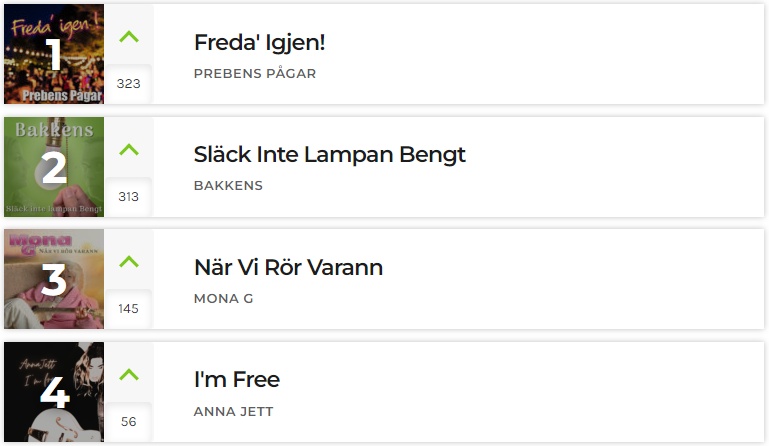Open the Freda' Igjen! album cover
This screenshot has height=446, width=769.
pyautogui.click(x=54, y=54)
